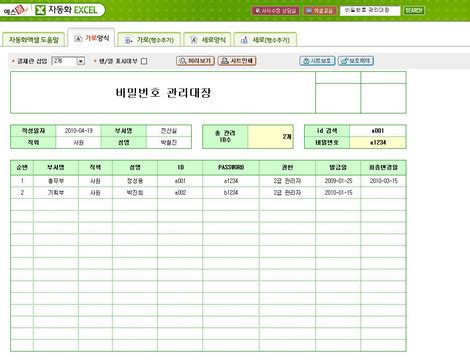Click the 시트인쇄 print button

[x=237, y=61]
